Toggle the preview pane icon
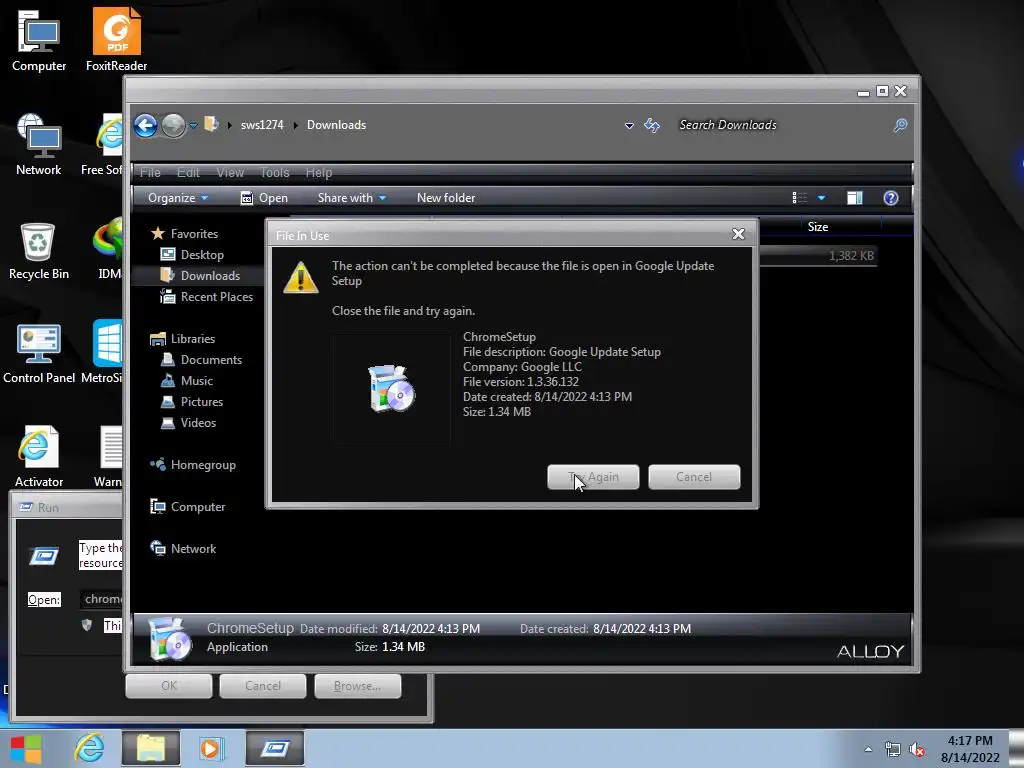This screenshot has height=768, width=1024. (x=854, y=198)
